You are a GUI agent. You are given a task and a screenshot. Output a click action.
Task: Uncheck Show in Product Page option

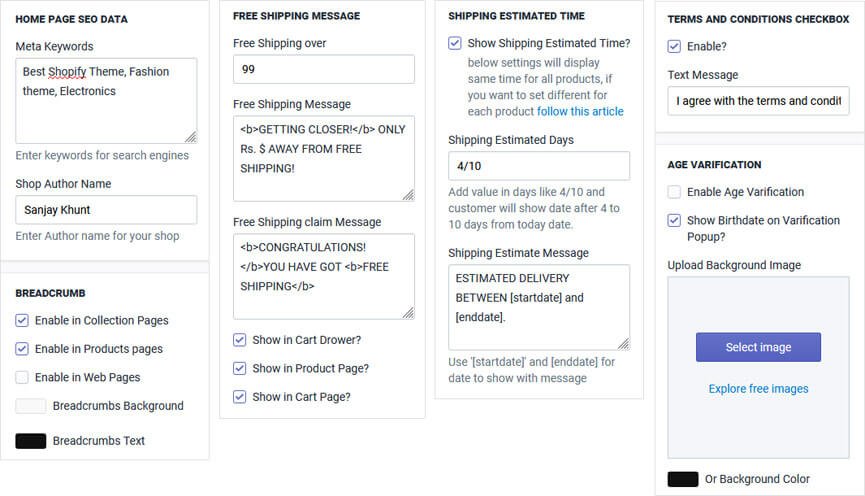click(240, 368)
